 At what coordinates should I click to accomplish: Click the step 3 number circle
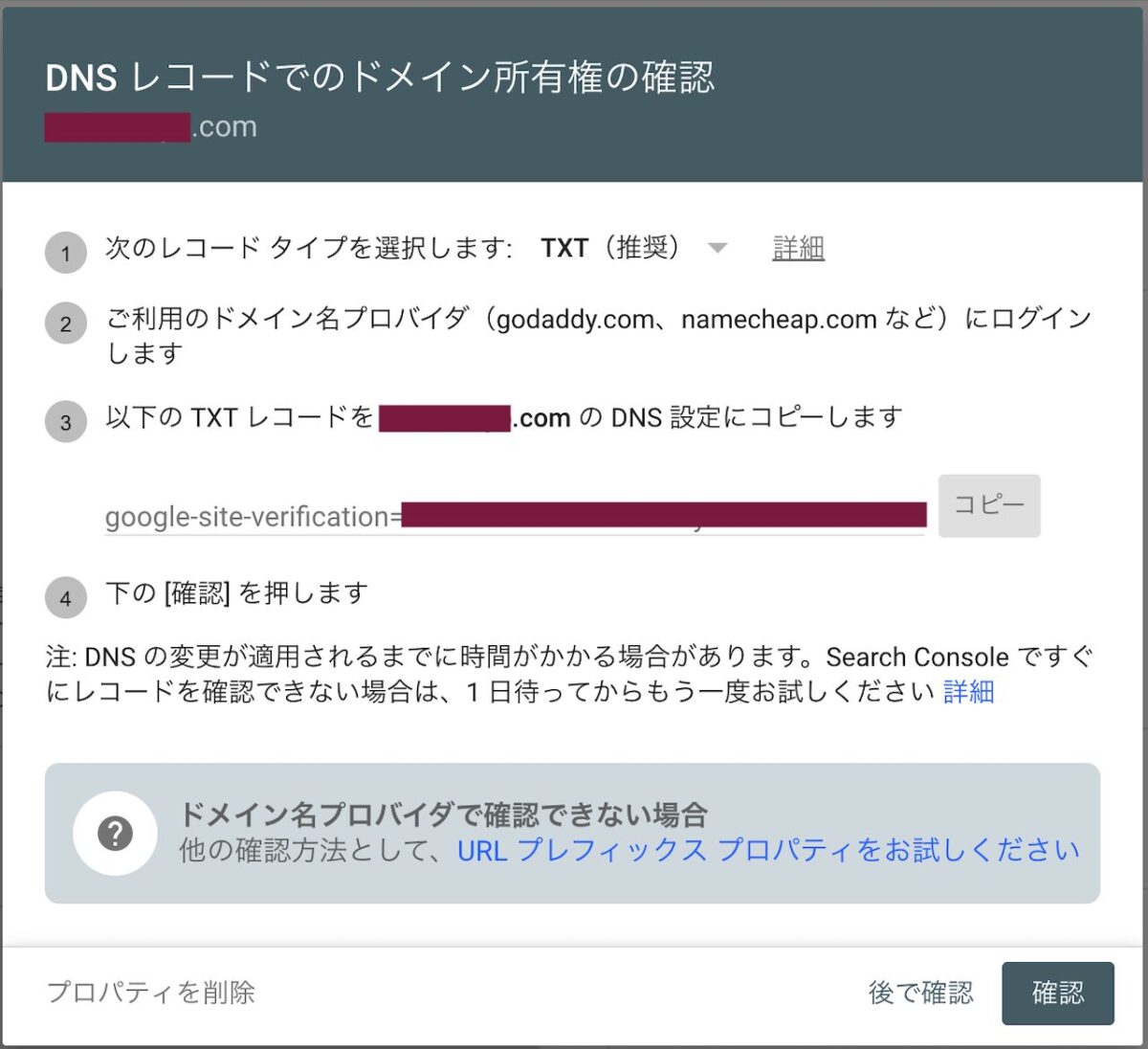coord(66,422)
